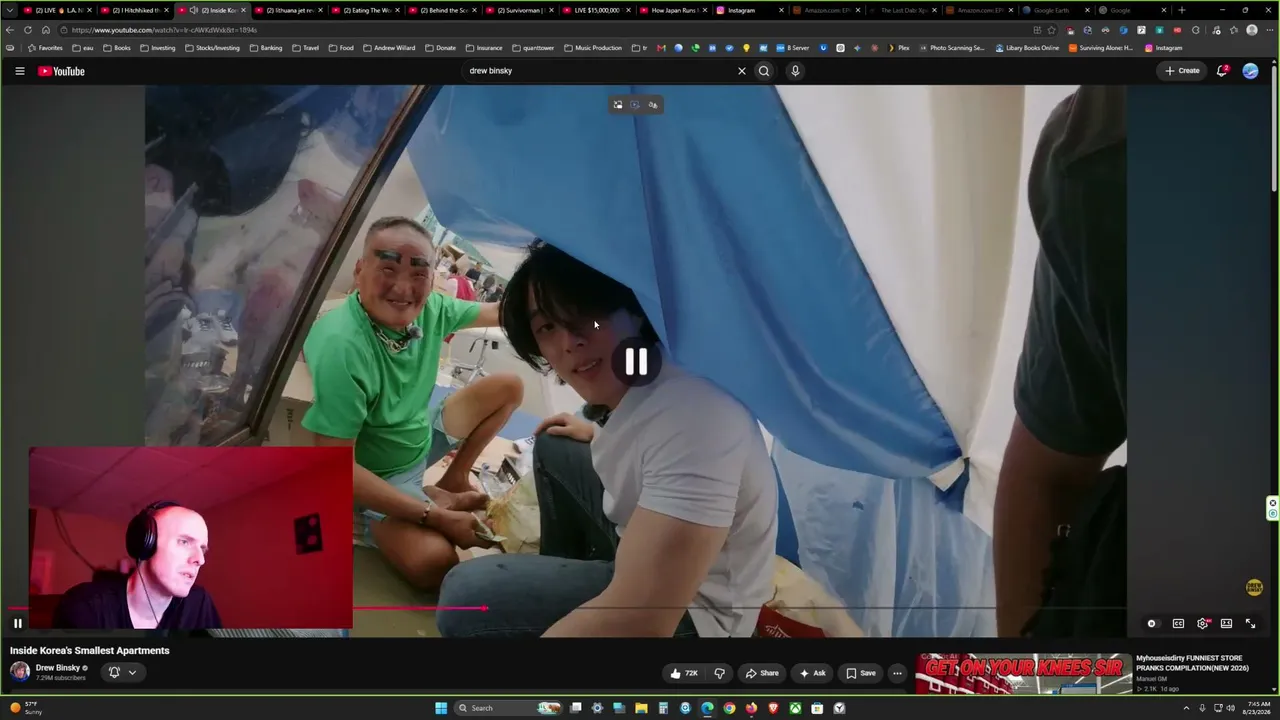
Task: Start voice search with the microphone
Action: [x=795, y=71]
